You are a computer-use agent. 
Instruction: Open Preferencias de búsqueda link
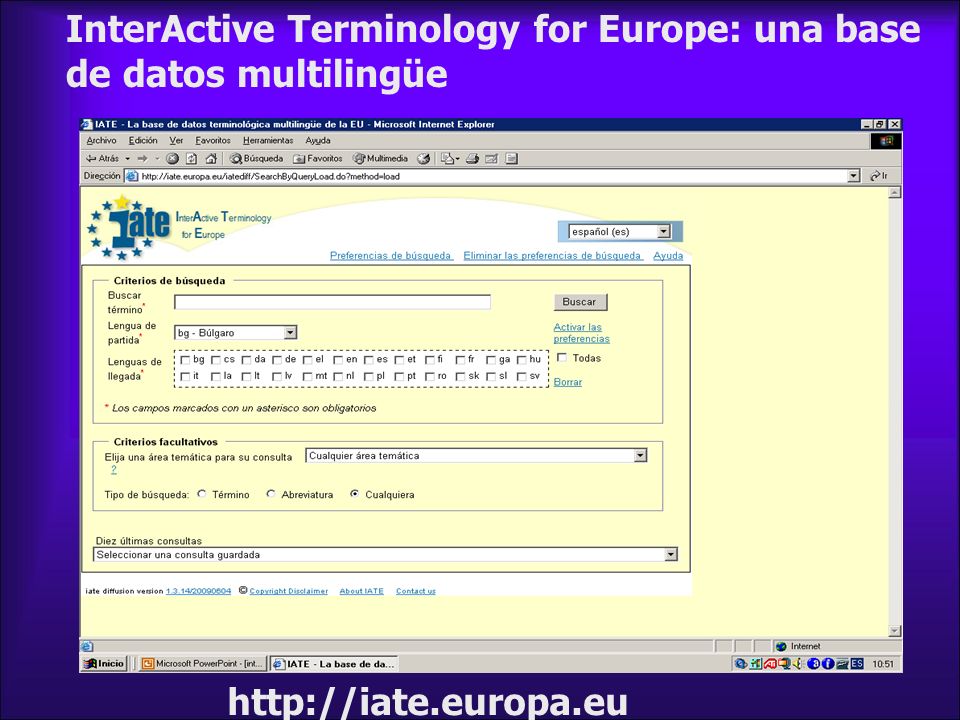(x=391, y=256)
